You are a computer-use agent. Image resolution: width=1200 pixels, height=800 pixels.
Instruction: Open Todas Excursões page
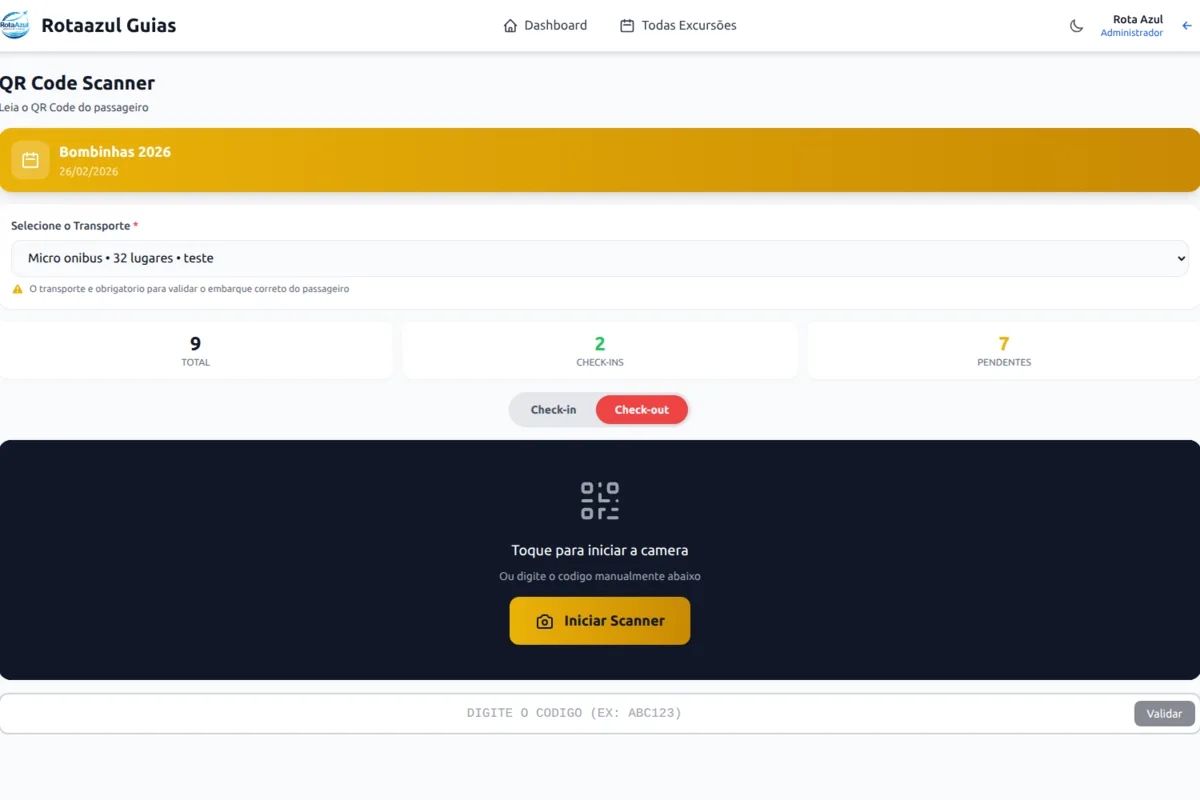pos(678,26)
